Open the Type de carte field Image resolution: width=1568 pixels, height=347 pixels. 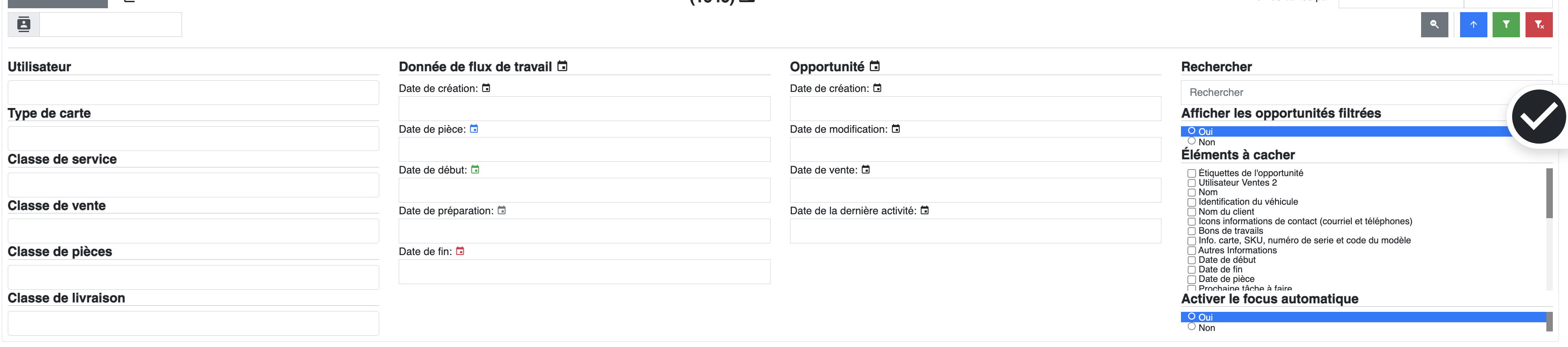tap(193, 139)
